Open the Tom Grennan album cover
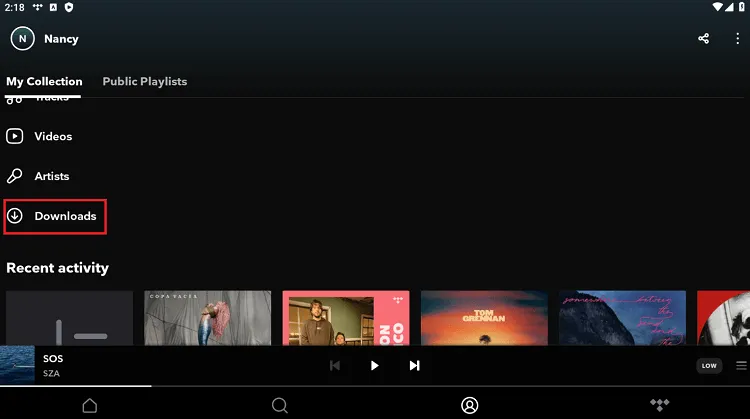This screenshot has width=750, height=419. pos(484,318)
